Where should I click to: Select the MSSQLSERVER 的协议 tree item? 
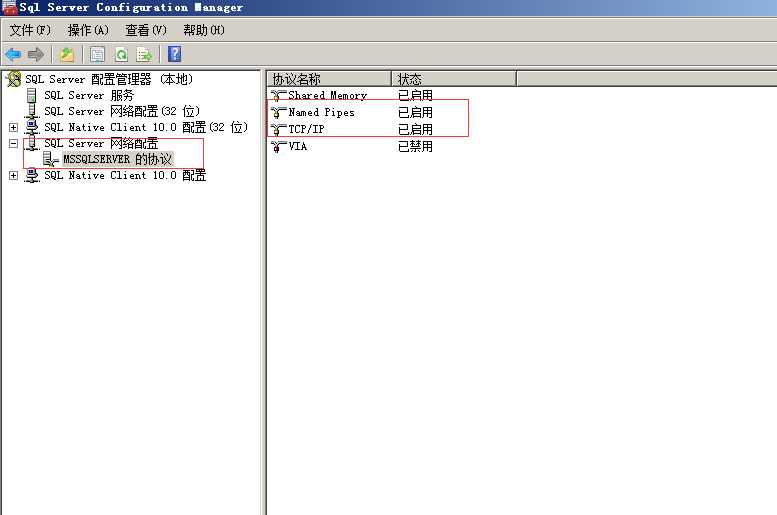(x=117, y=159)
